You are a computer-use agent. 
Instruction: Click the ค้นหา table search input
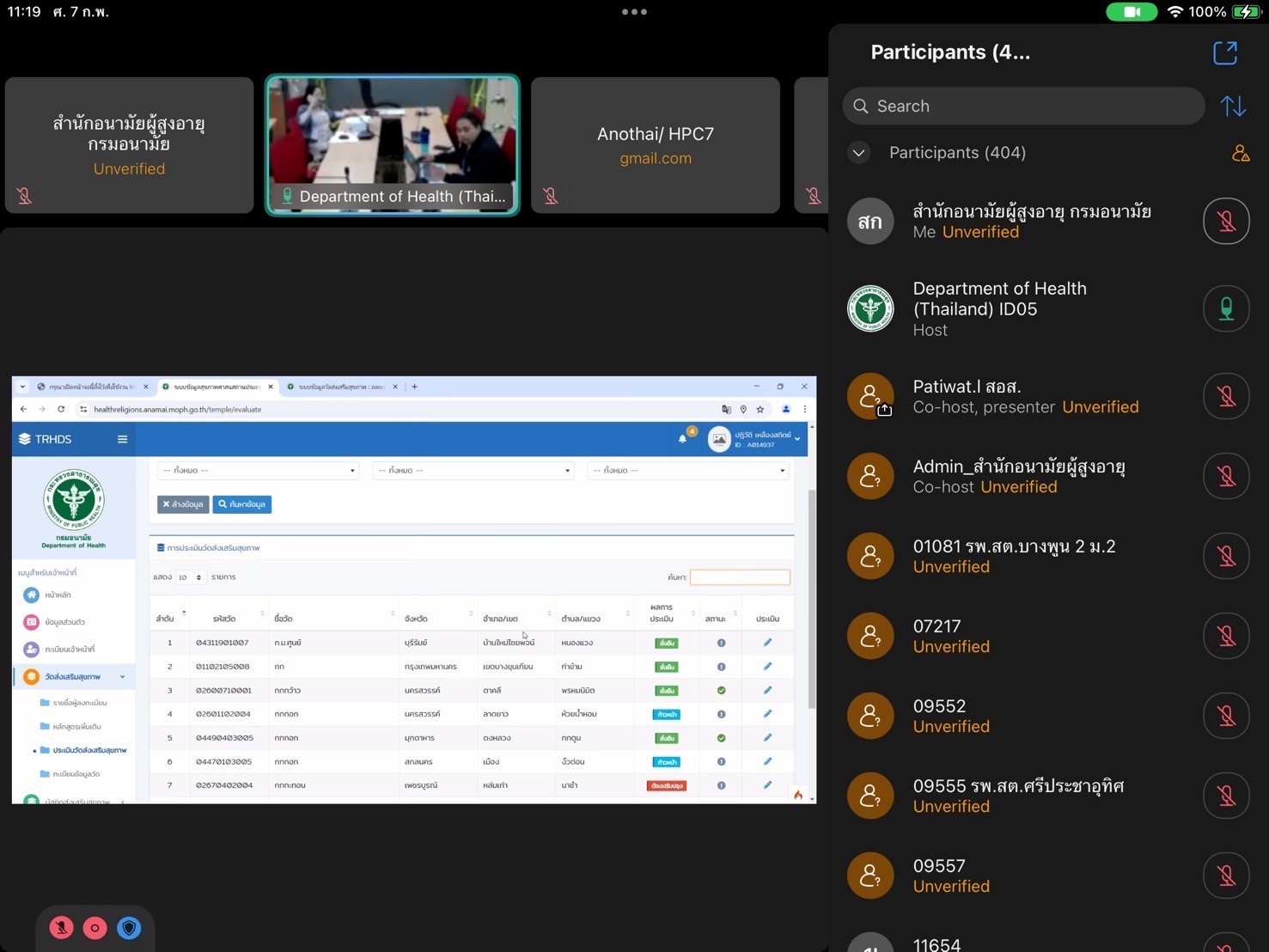point(740,577)
